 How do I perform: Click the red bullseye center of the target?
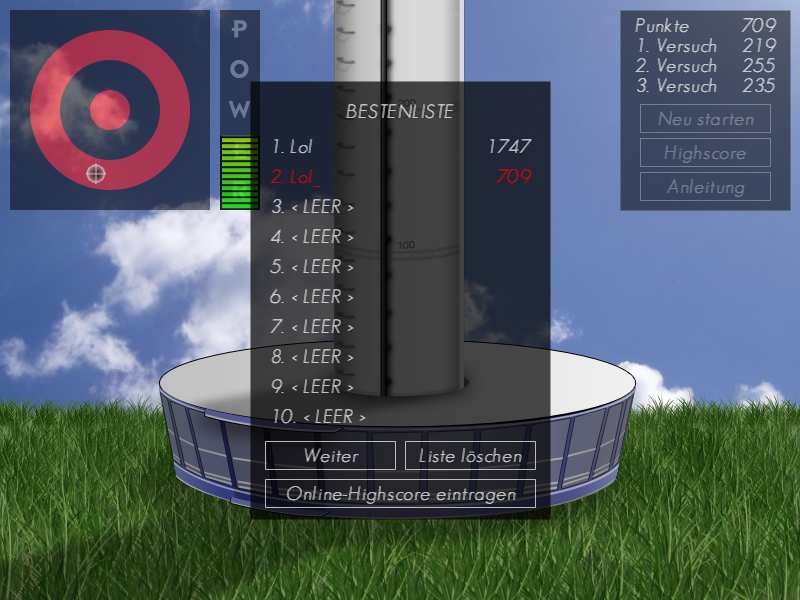[x=110, y=110]
